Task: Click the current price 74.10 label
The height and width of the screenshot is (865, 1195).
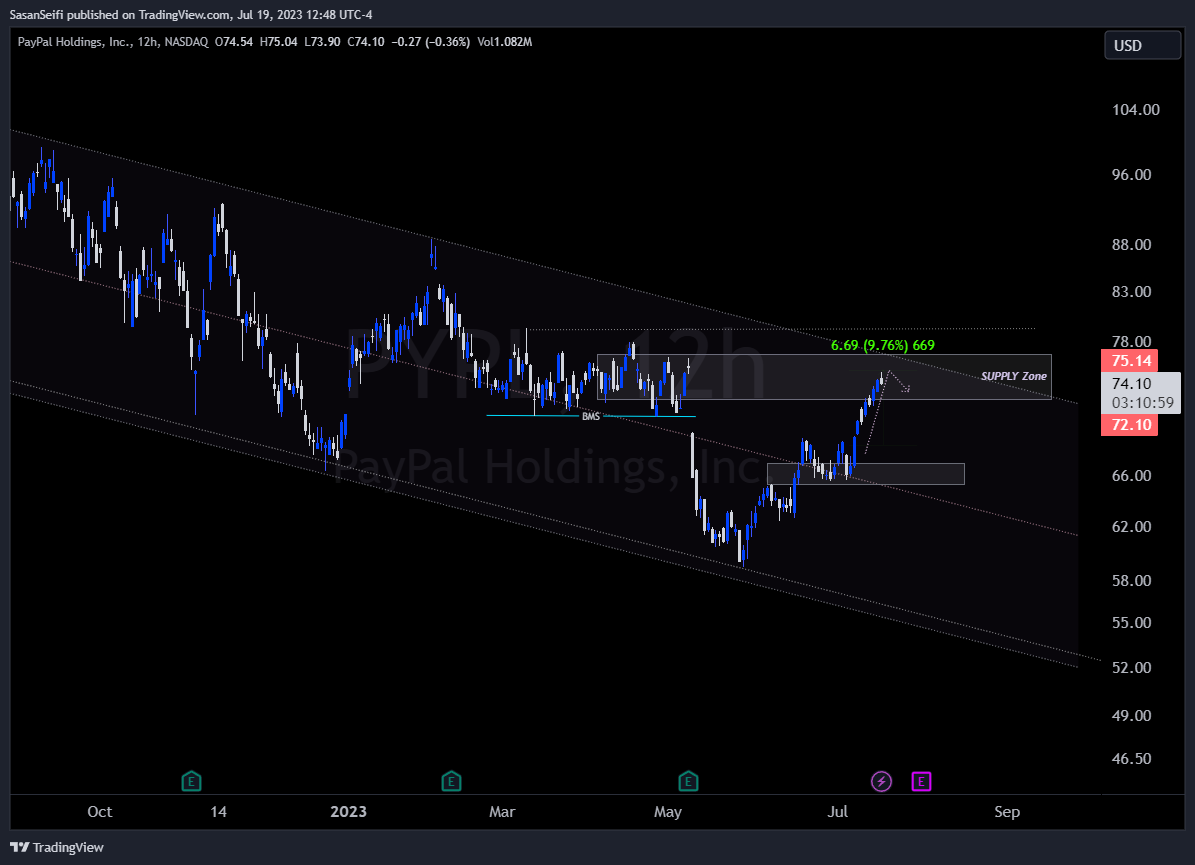Action: click(x=1132, y=383)
